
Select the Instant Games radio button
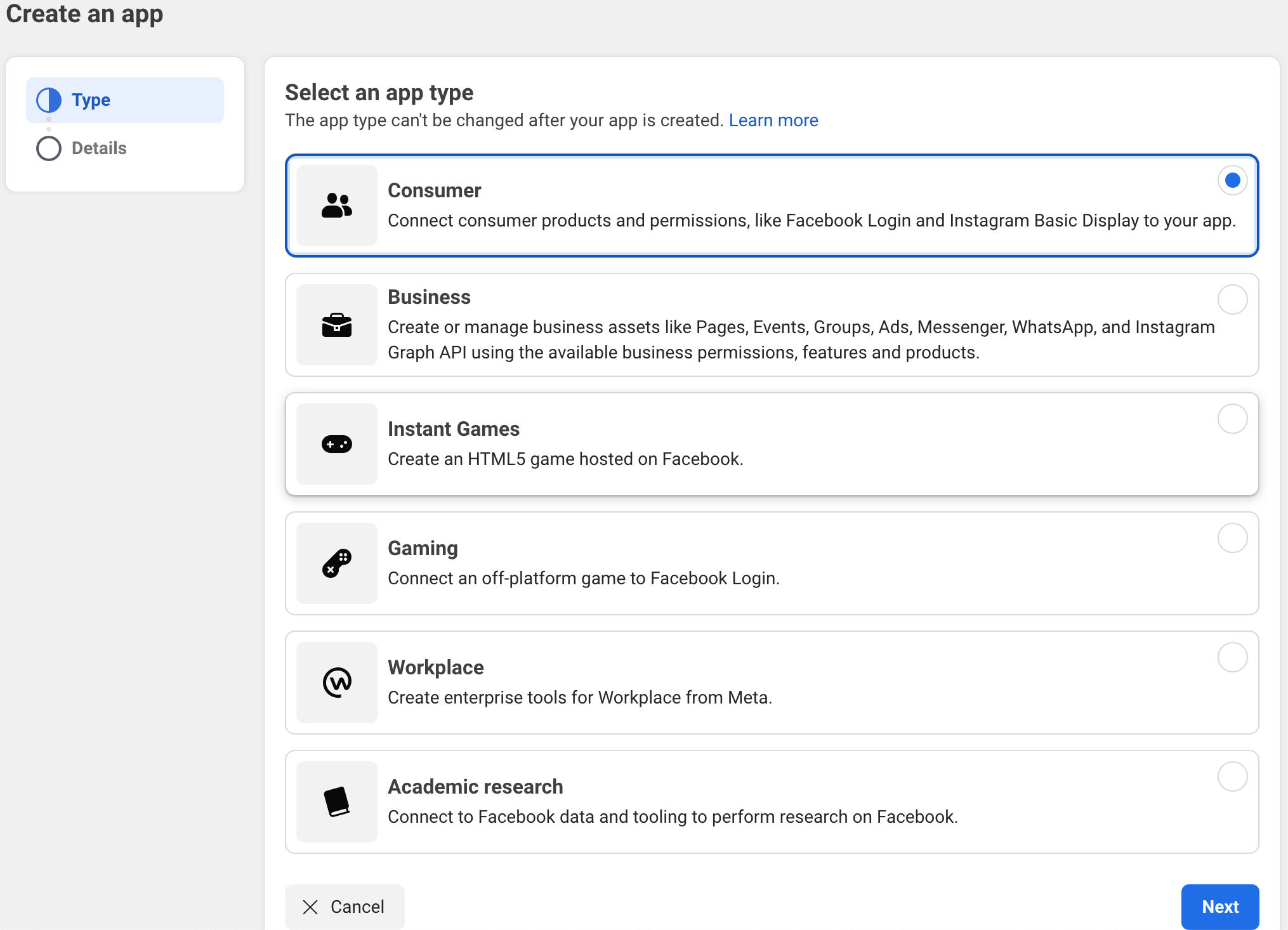coord(1232,419)
